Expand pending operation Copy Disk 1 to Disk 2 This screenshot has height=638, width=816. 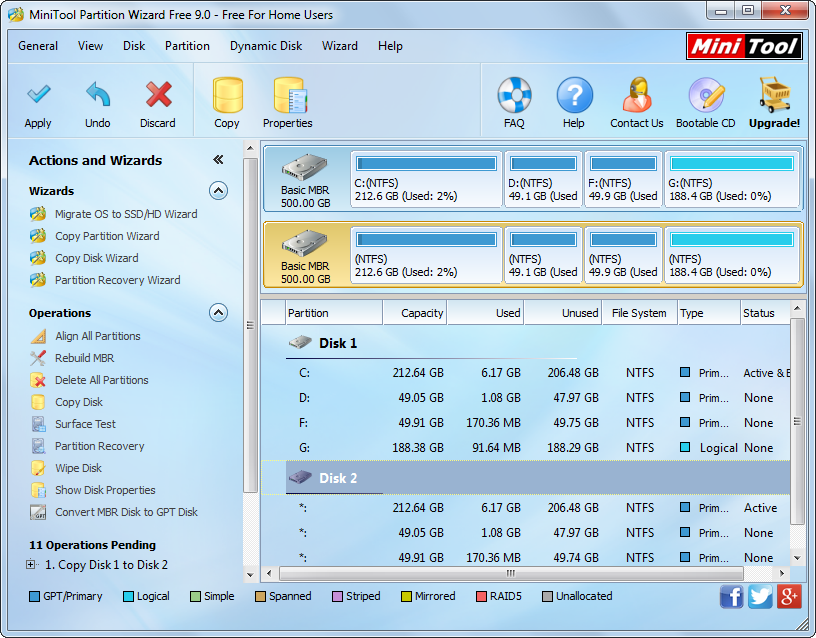click(x=31, y=565)
